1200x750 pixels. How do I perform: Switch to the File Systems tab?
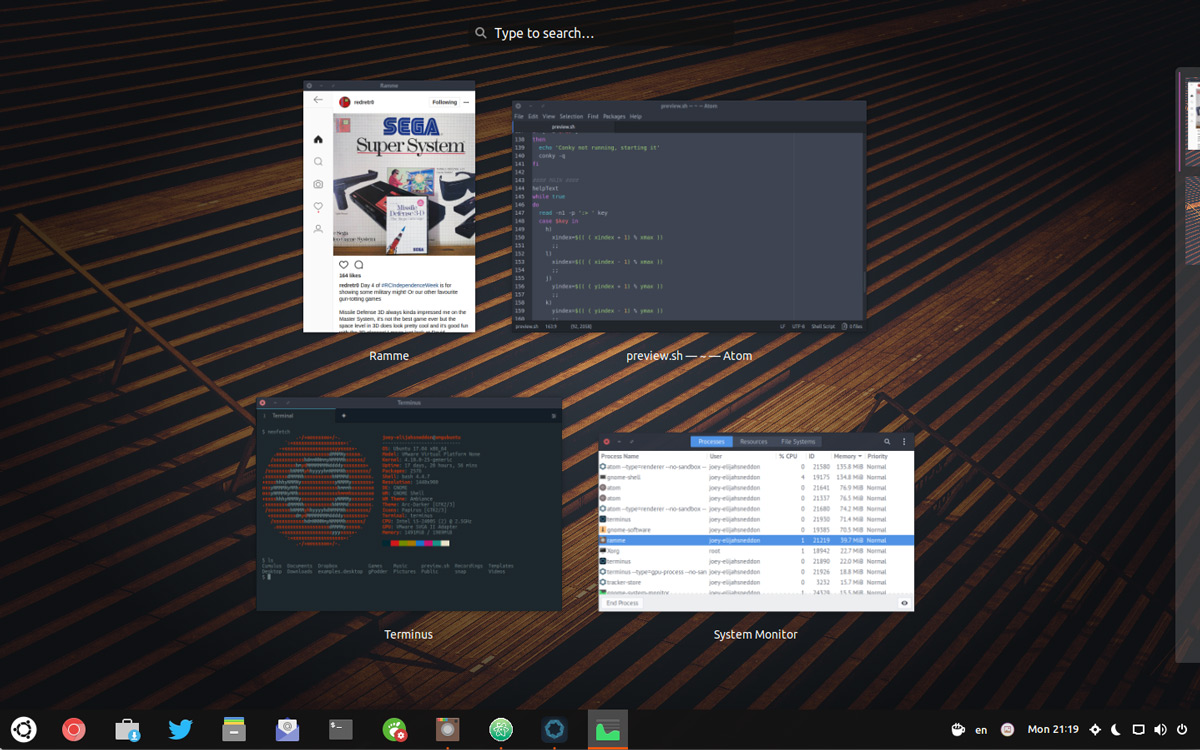798,441
